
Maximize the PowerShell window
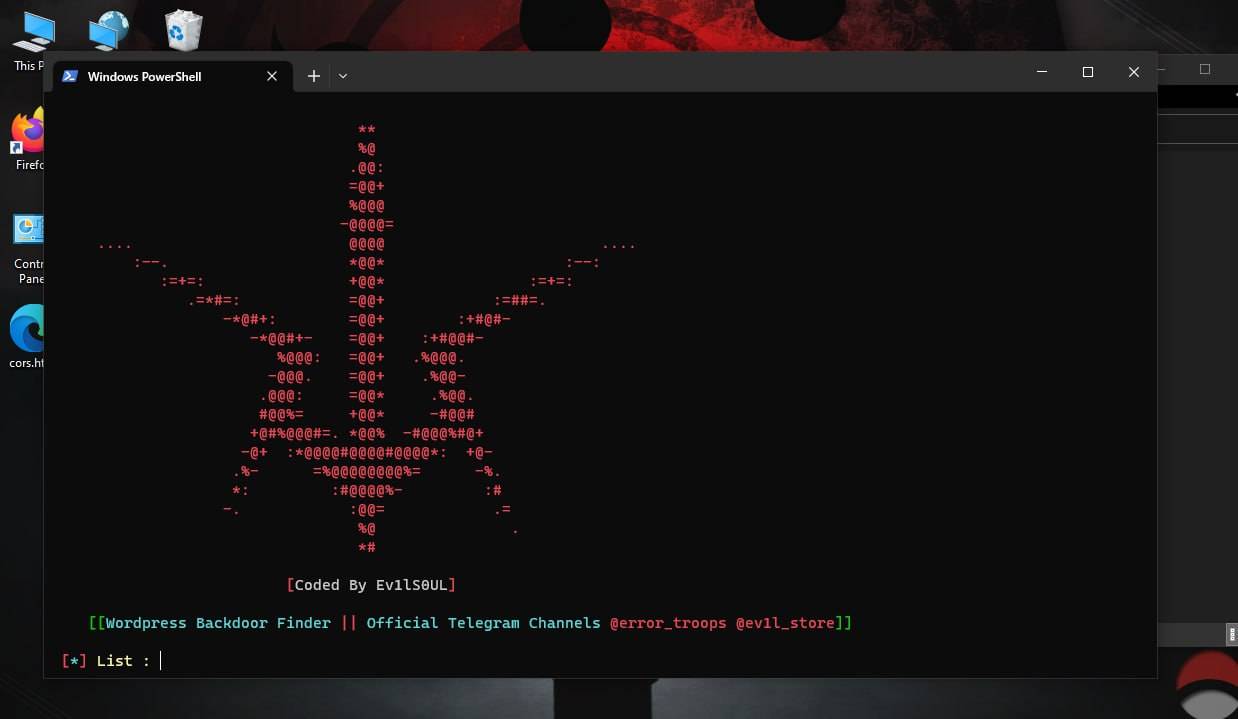[1088, 72]
